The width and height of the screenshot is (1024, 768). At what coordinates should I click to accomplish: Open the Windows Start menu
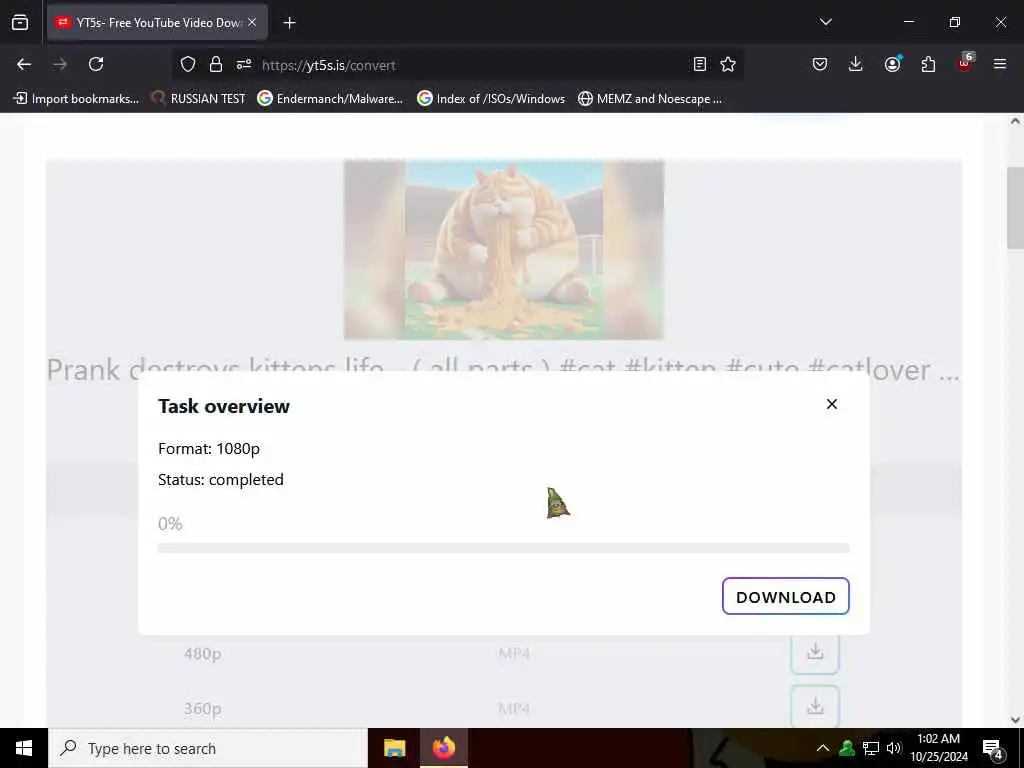(x=24, y=748)
